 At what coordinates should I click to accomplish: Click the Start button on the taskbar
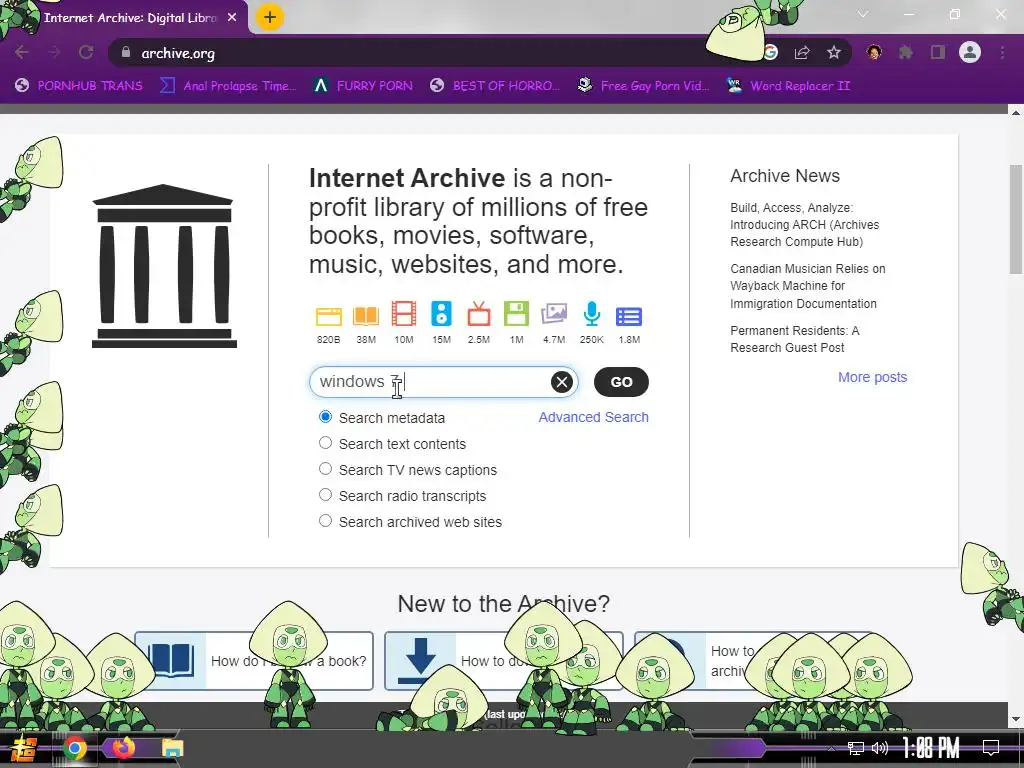[x=22, y=748]
